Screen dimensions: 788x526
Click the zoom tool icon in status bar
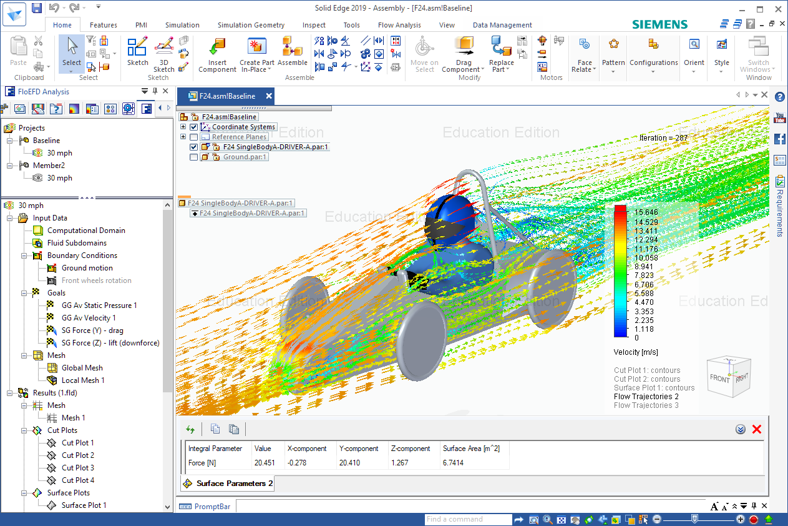(x=547, y=519)
